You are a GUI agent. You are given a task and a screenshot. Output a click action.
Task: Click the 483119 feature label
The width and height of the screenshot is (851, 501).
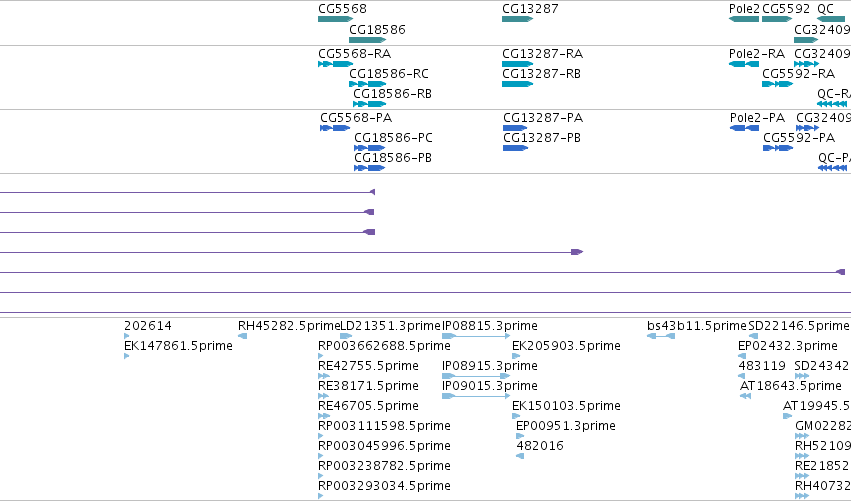coord(762,366)
